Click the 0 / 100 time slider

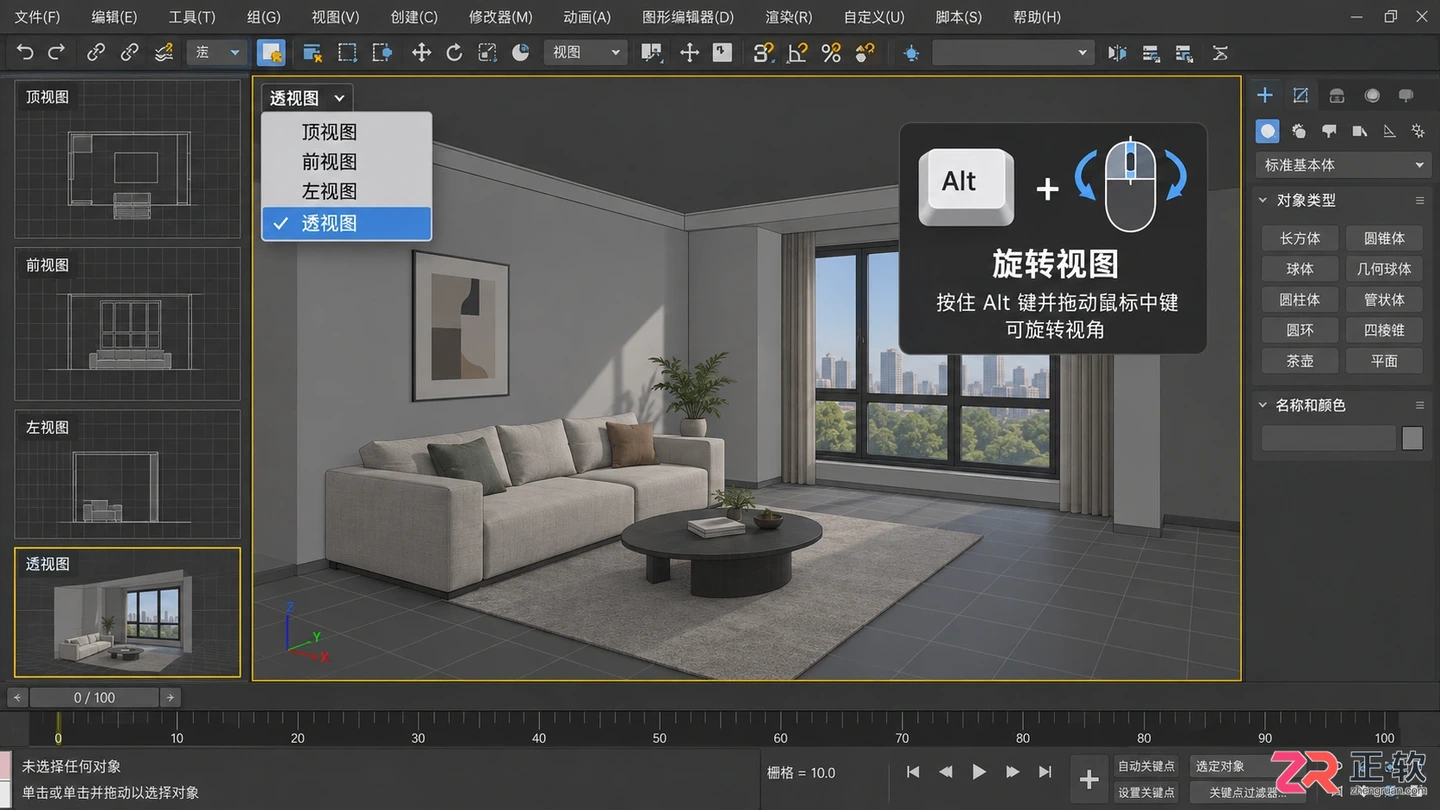click(x=94, y=697)
